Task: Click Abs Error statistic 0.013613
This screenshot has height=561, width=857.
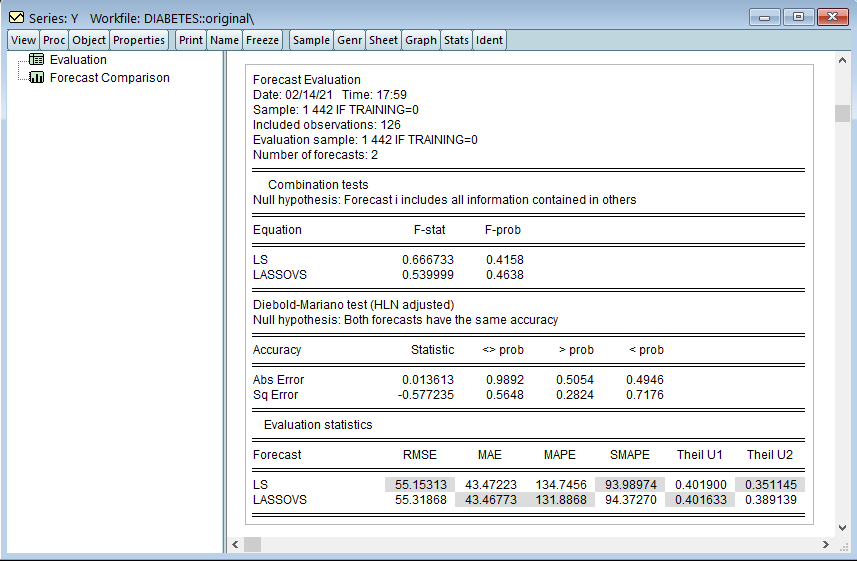Action: tap(428, 379)
